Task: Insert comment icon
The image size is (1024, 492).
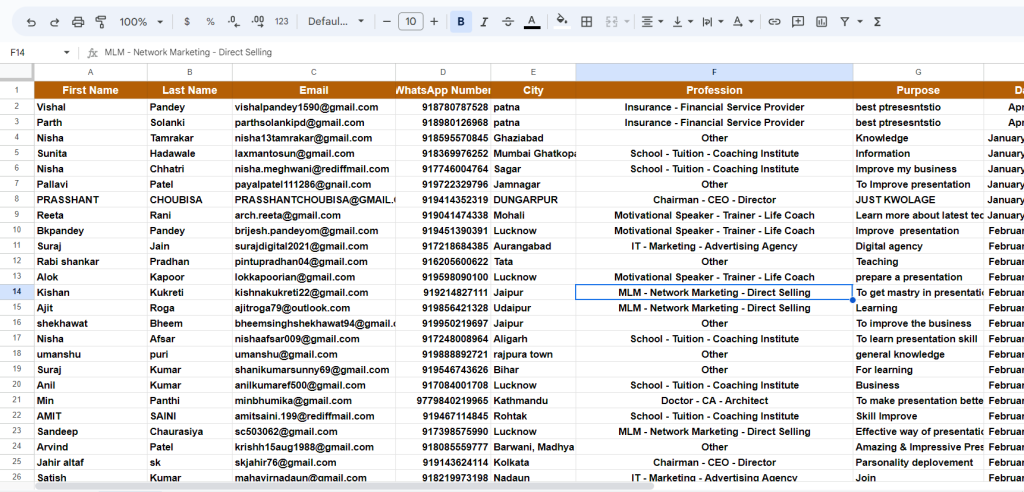Action: point(797,22)
